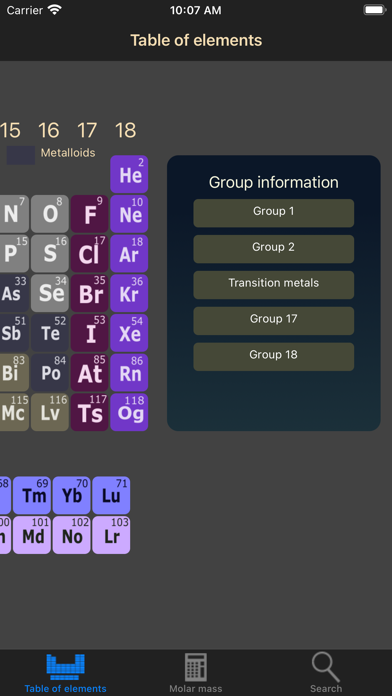Click the 10:07 AM clock in status bar
This screenshot has width=392, height=696.
click(195, 10)
